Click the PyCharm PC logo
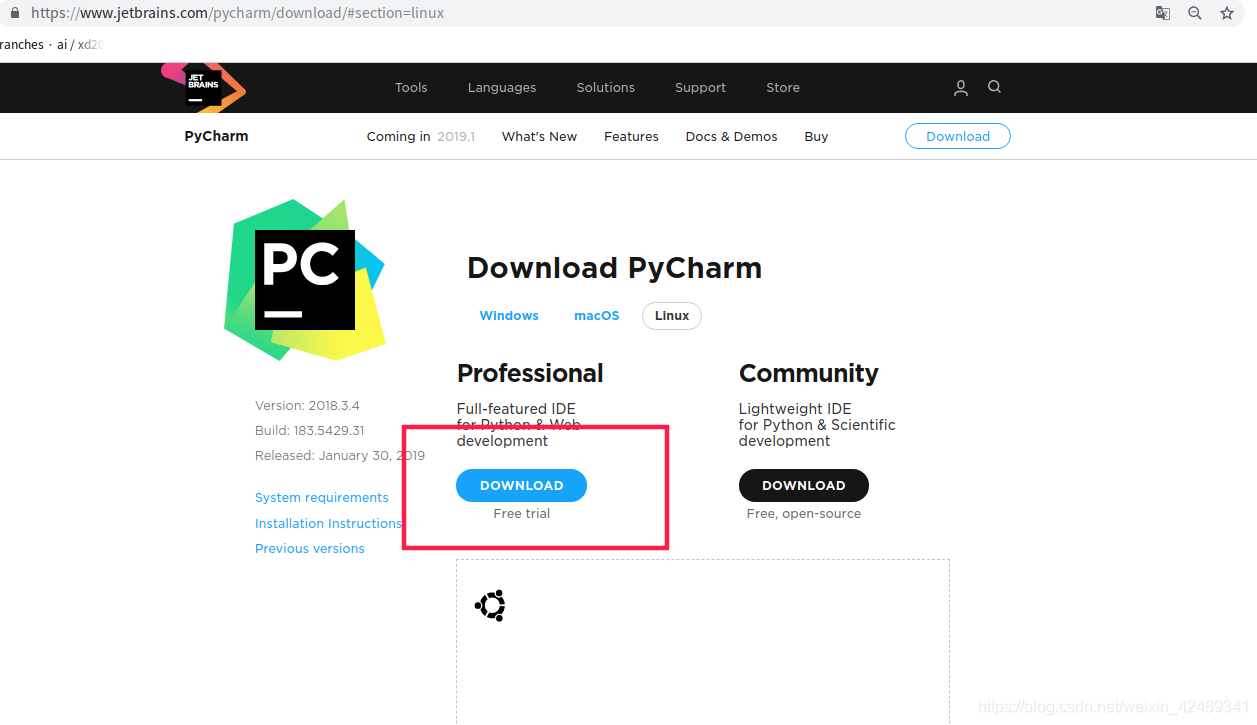1257x725 pixels. (305, 280)
